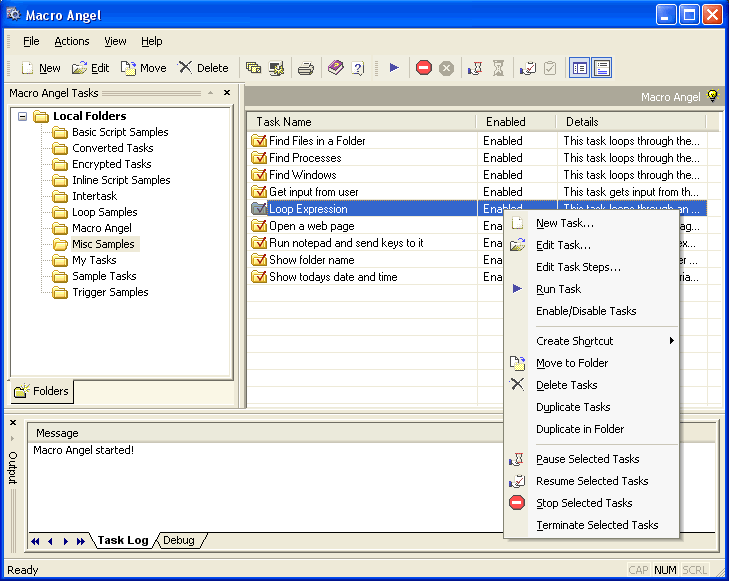729x581 pixels.
Task: Choose Pause Selected Tasks
Action: 591,459
